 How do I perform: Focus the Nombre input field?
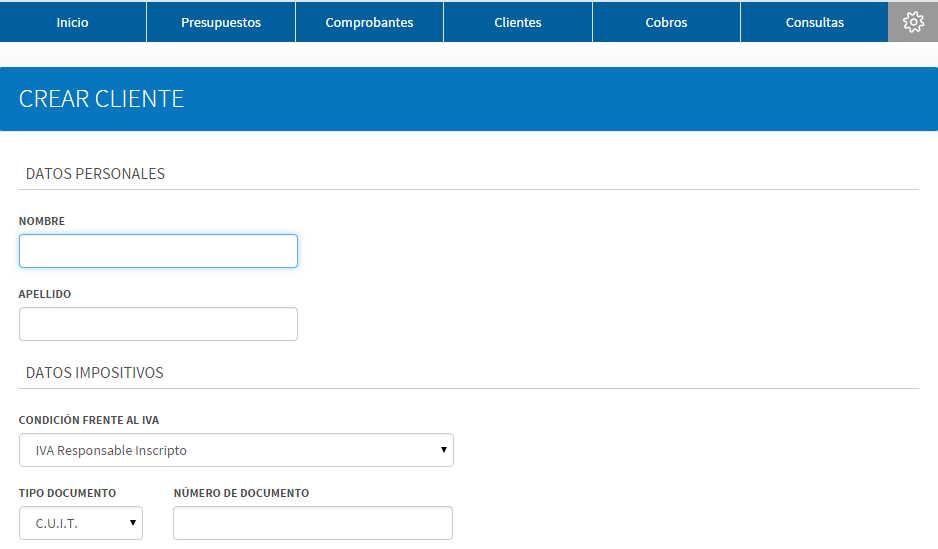[x=158, y=251]
